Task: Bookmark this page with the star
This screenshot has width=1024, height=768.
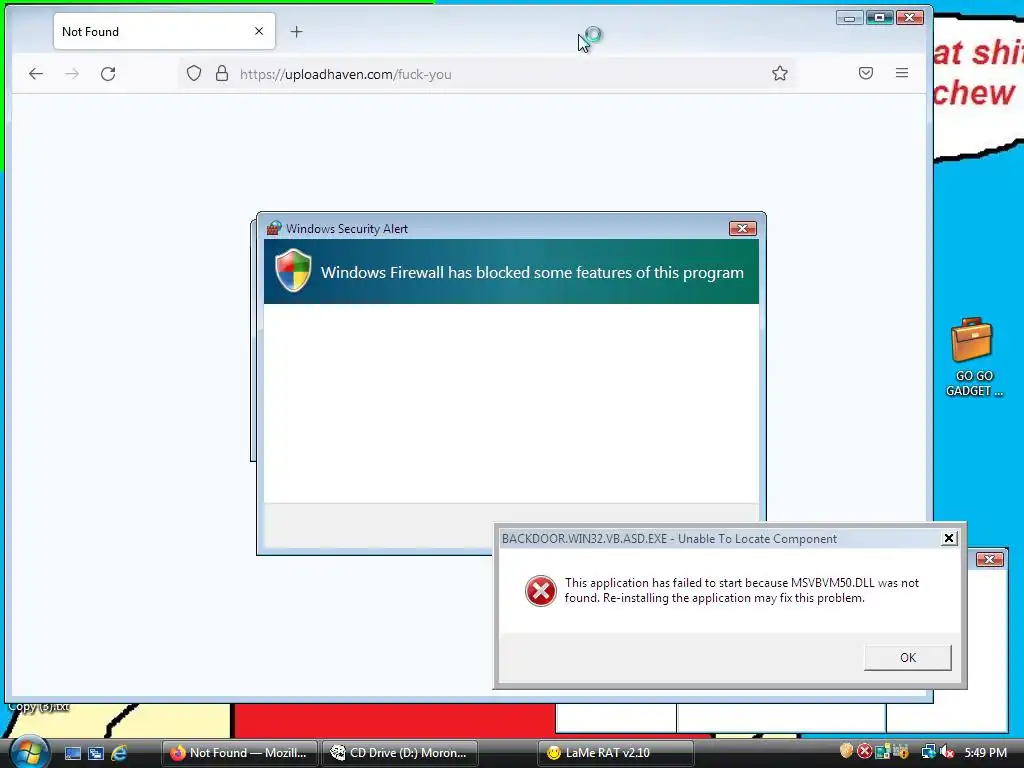Action: (x=780, y=73)
